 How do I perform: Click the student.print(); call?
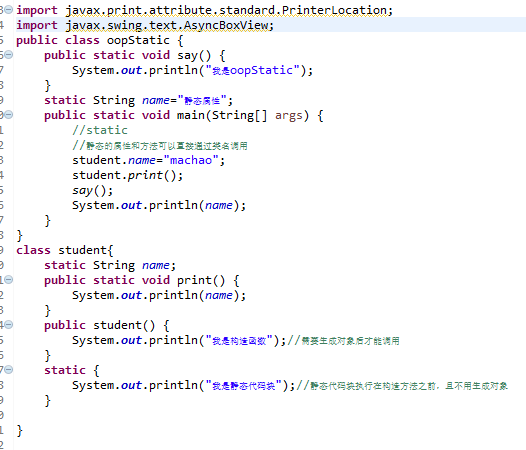(127, 176)
